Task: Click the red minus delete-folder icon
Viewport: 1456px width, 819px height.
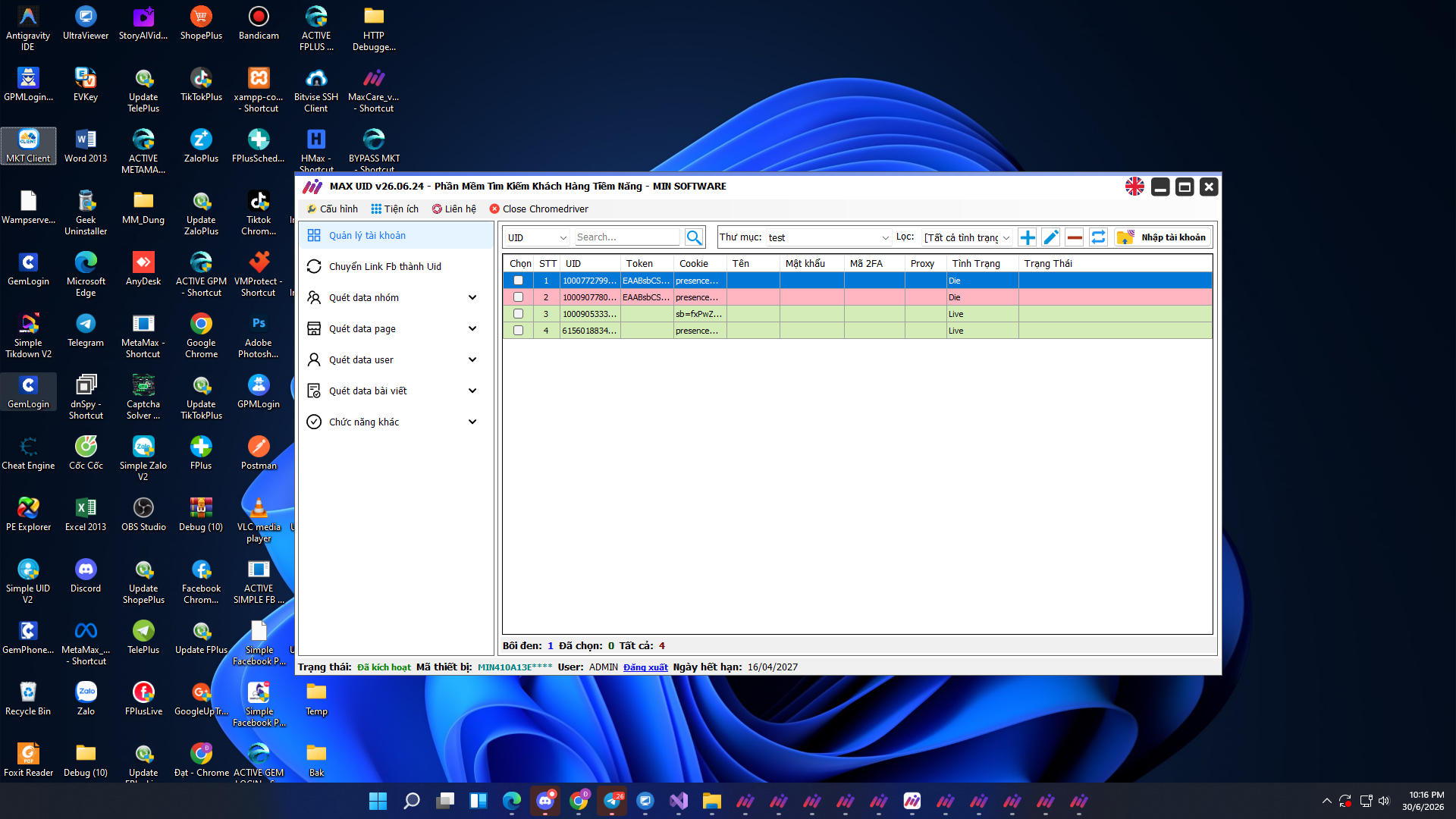Action: coord(1075,237)
